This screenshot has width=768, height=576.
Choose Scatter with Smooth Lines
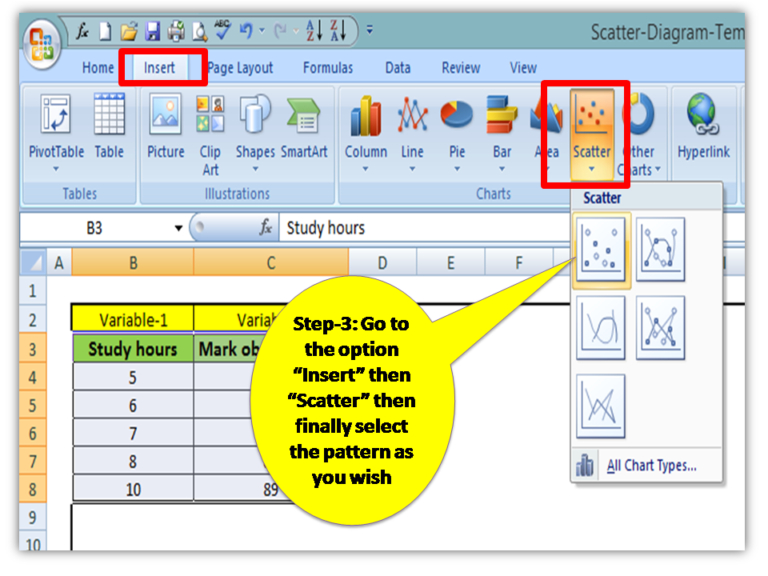point(600,328)
